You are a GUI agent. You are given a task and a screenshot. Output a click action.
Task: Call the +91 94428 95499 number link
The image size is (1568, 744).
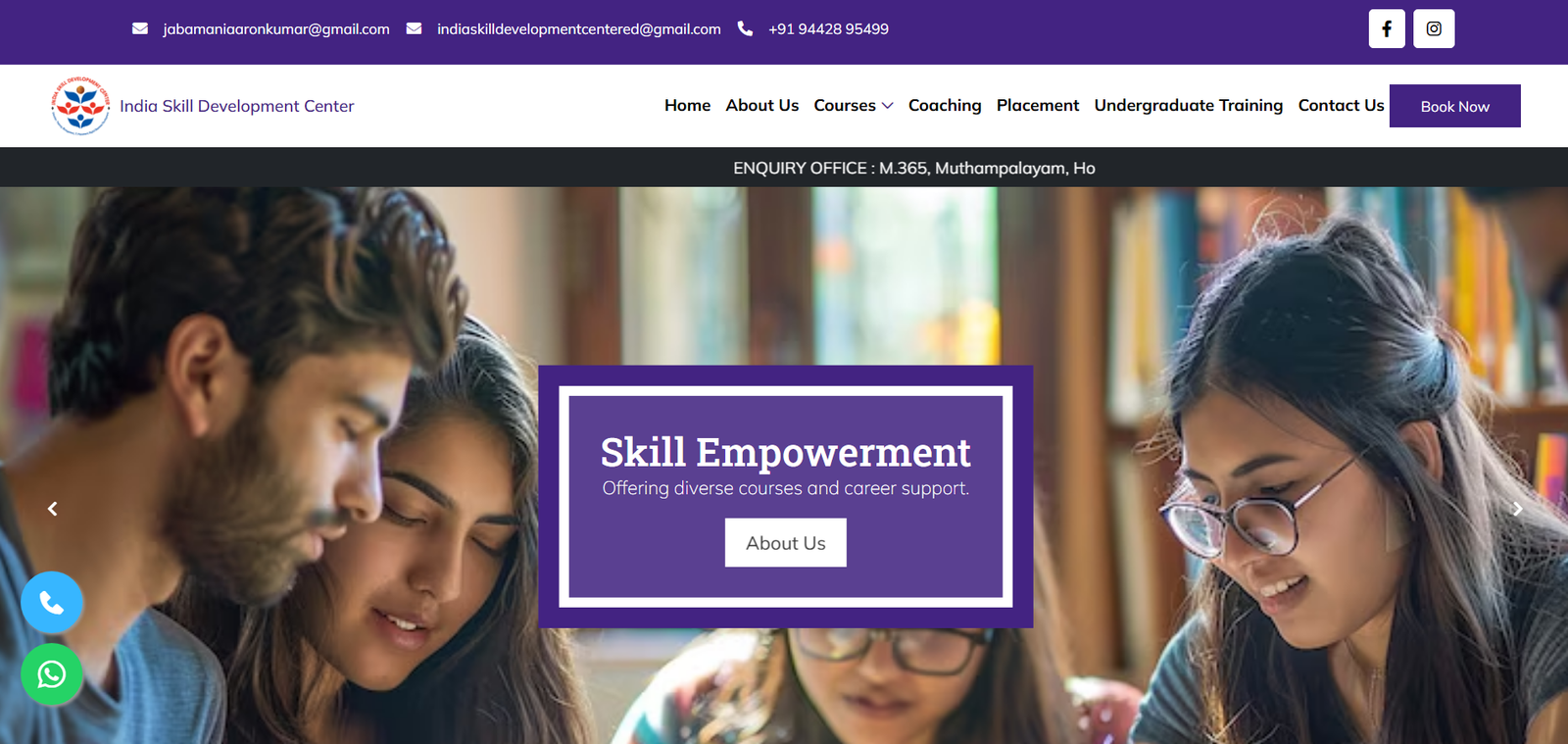(x=828, y=29)
